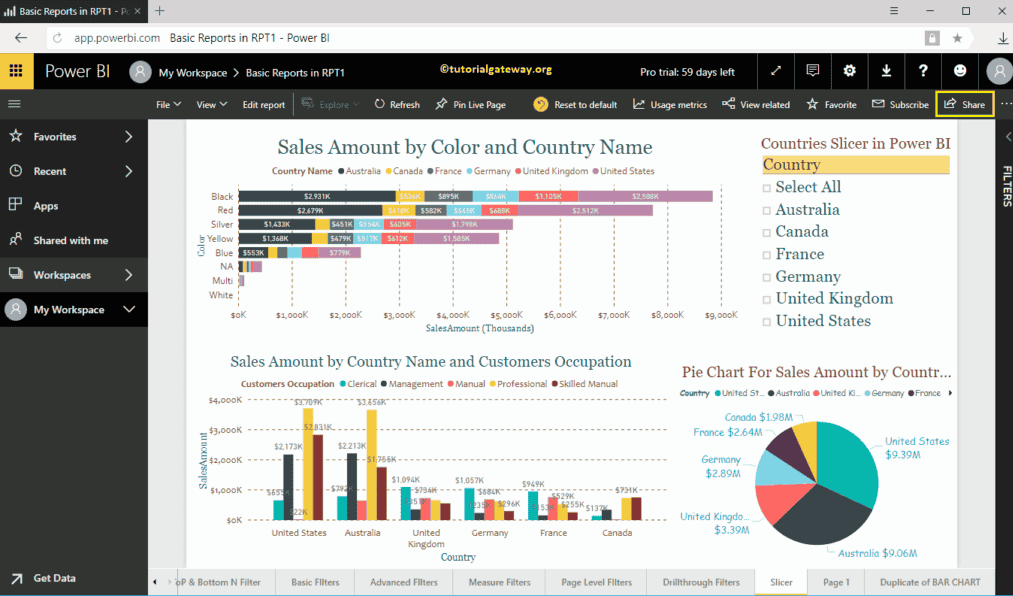Click the download icon in header
The width and height of the screenshot is (1013, 596).
click(886, 71)
